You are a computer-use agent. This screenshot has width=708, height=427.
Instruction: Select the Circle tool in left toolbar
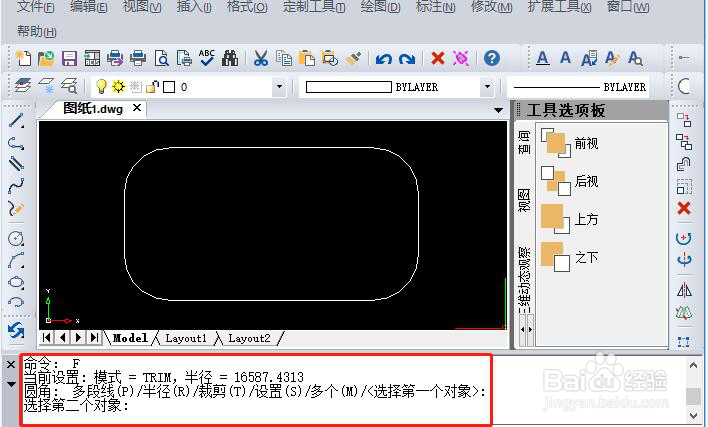click(16, 238)
